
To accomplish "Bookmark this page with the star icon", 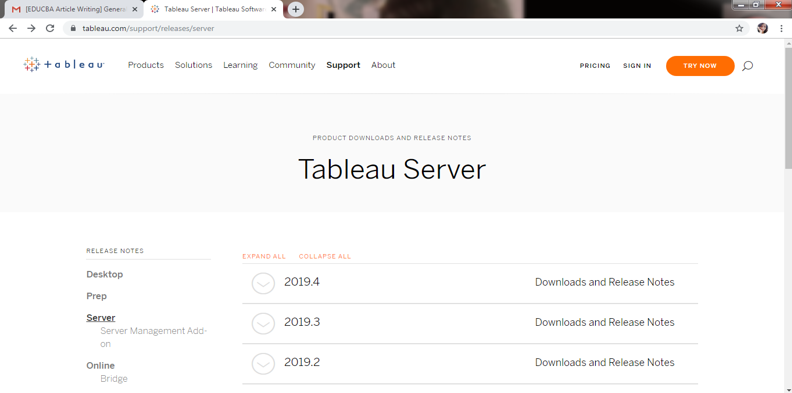I will pos(739,28).
